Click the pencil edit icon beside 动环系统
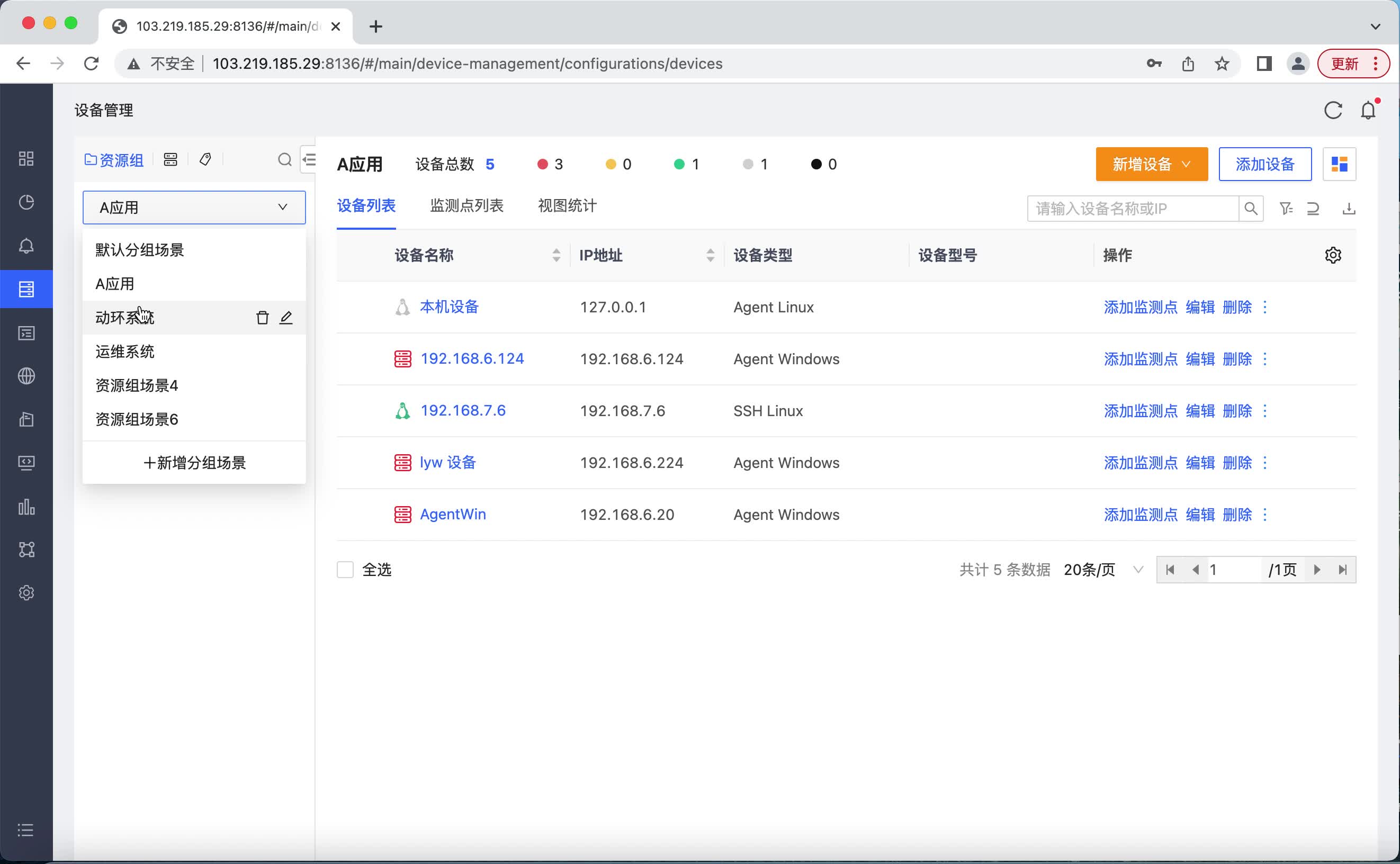Viewport: 1400px width, 864px height. (x=286, y=317)
